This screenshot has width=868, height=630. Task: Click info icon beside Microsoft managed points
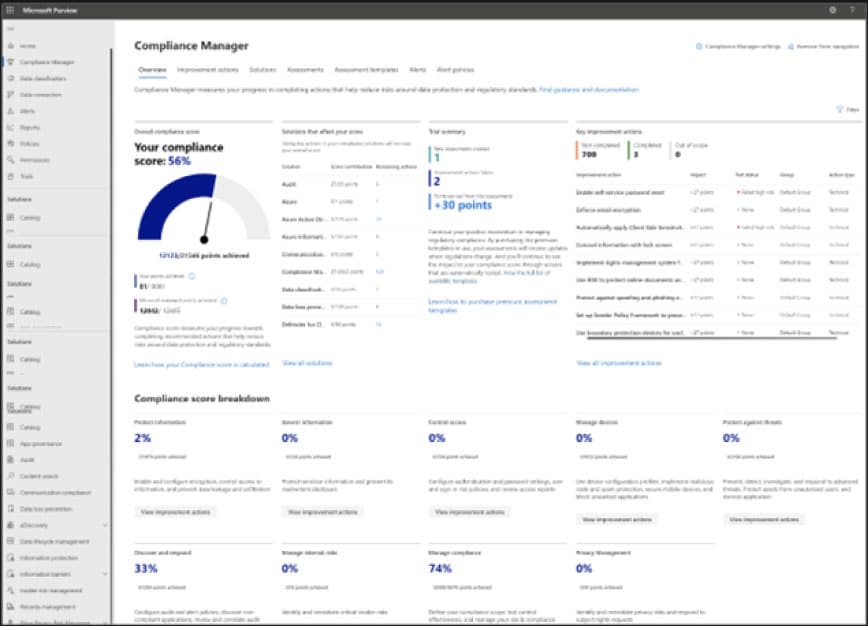pyautogui.click(x=224, y=301)
